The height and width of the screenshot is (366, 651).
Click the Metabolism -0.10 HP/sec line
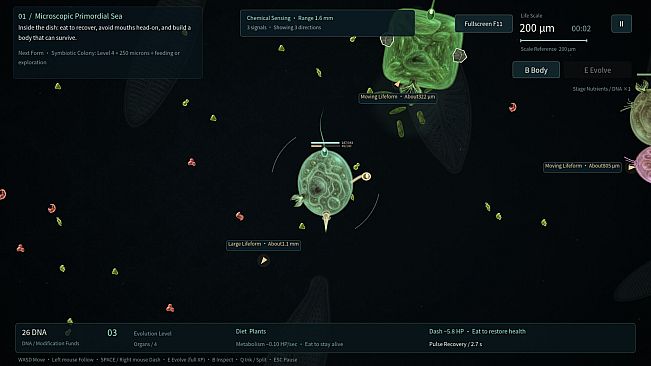coord(289,344)
